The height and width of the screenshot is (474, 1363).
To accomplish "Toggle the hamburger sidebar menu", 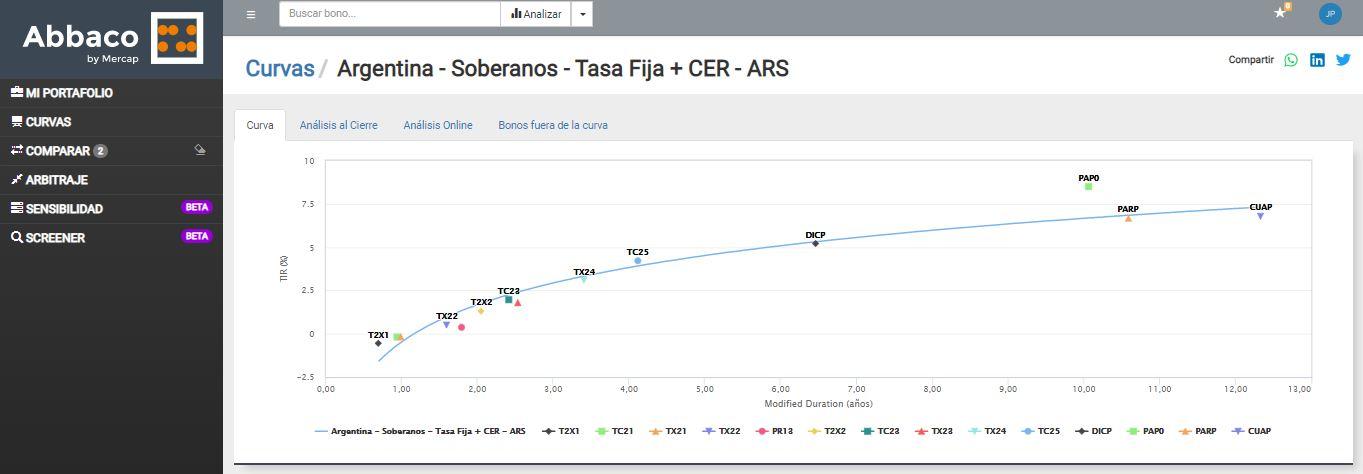I will click(x=251, y=14).
